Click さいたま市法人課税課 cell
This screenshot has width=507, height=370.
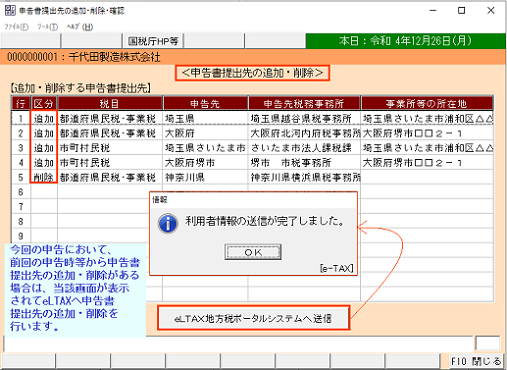pyautogui.click(x=304, y=148)
